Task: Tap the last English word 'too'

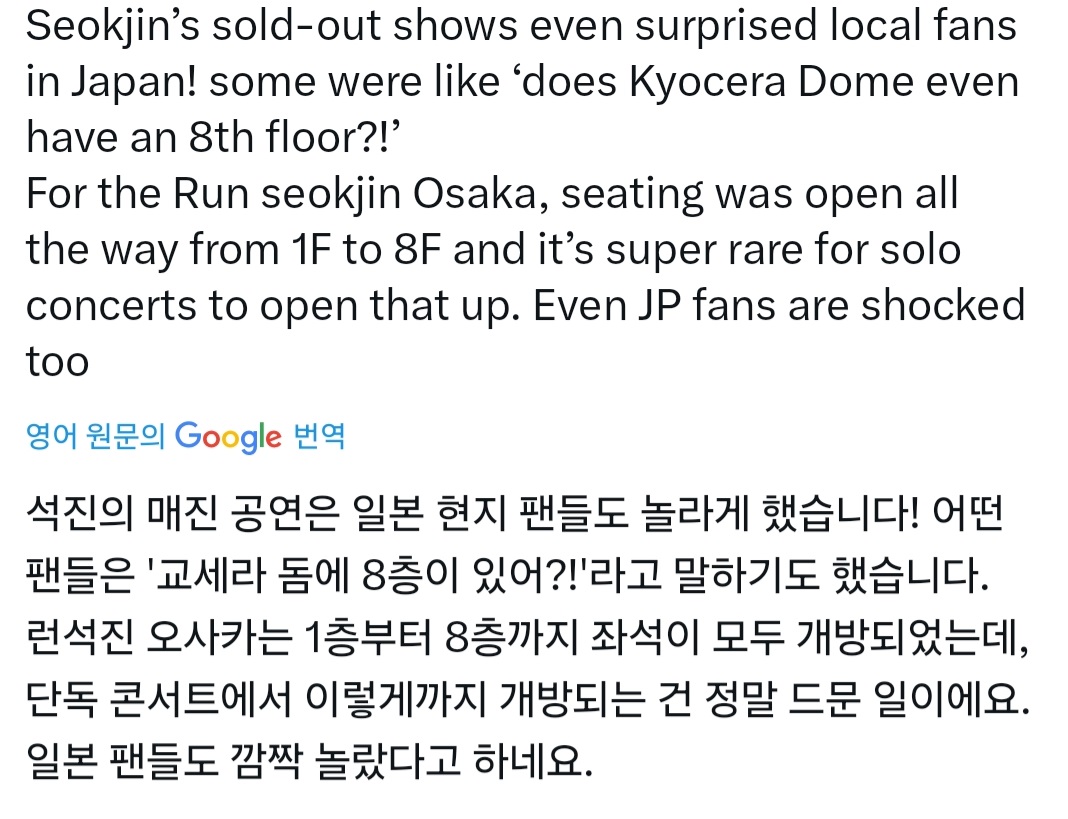Action: [57, 361]
